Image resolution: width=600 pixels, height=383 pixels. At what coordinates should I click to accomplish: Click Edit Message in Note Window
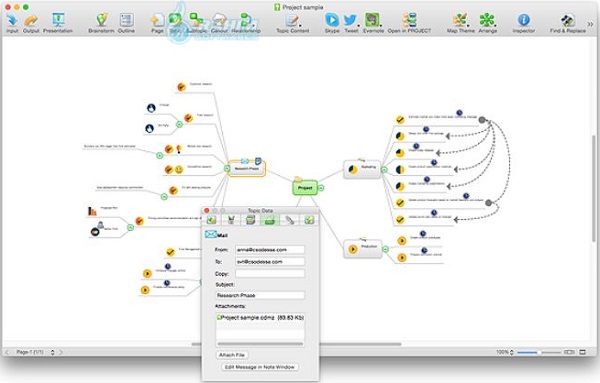[260, 367]
